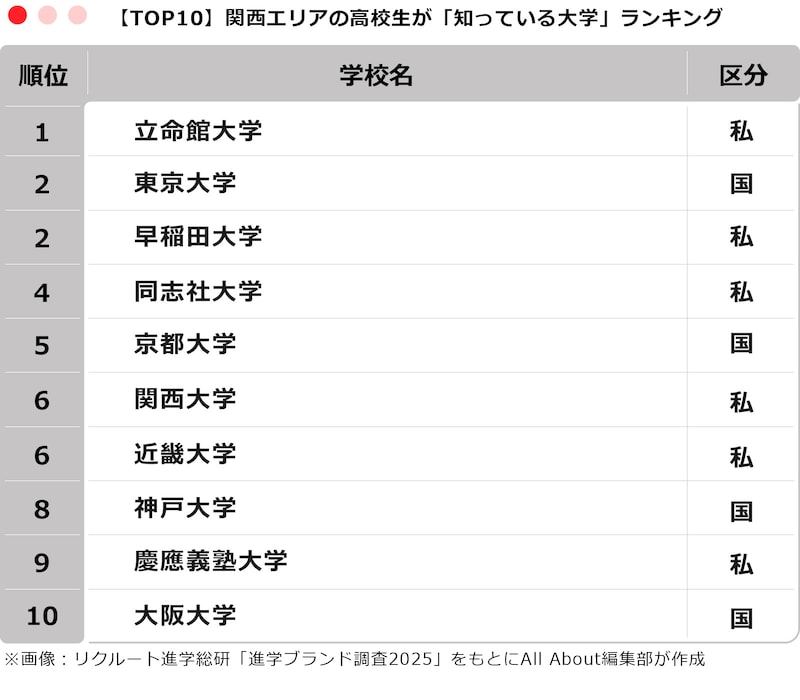This screenshot has width=800, height=700.
Task: Select 立命館大学 in the ranking list
Action: pyautogui.click(x=198, y=131)
